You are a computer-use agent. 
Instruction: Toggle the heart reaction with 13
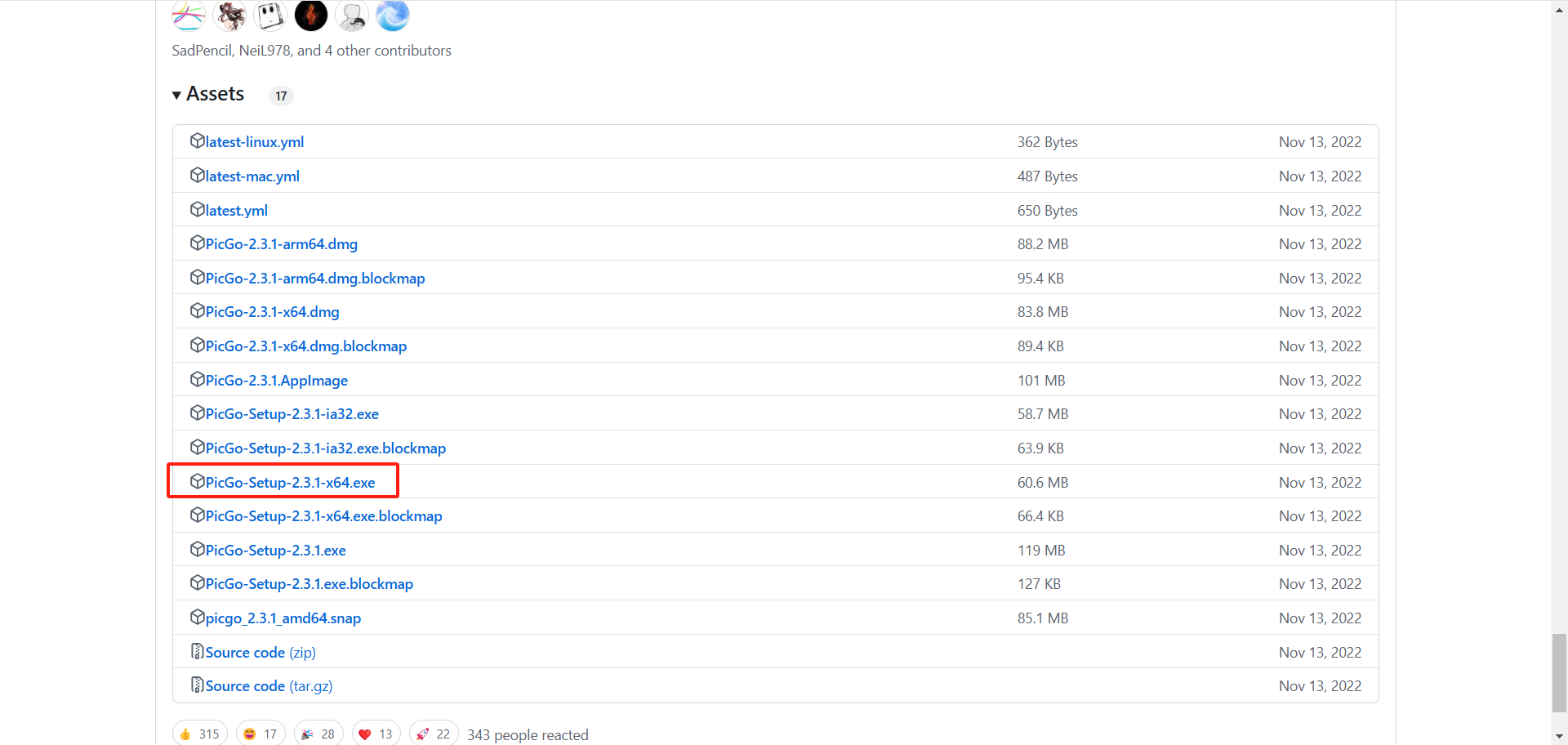pyautogui.click(x=376, y=734)
